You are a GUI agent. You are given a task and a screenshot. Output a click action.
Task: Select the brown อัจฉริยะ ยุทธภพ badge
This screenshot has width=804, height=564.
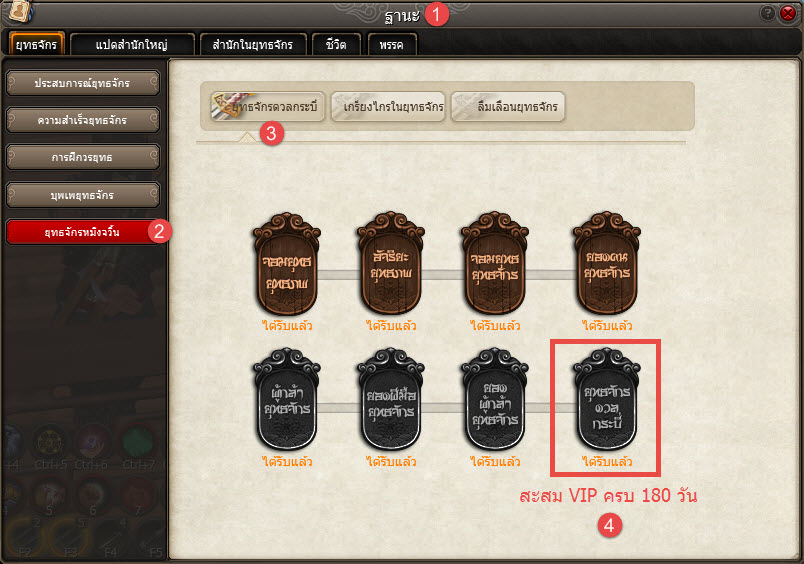pyautogui.click(x=391, y=263)
